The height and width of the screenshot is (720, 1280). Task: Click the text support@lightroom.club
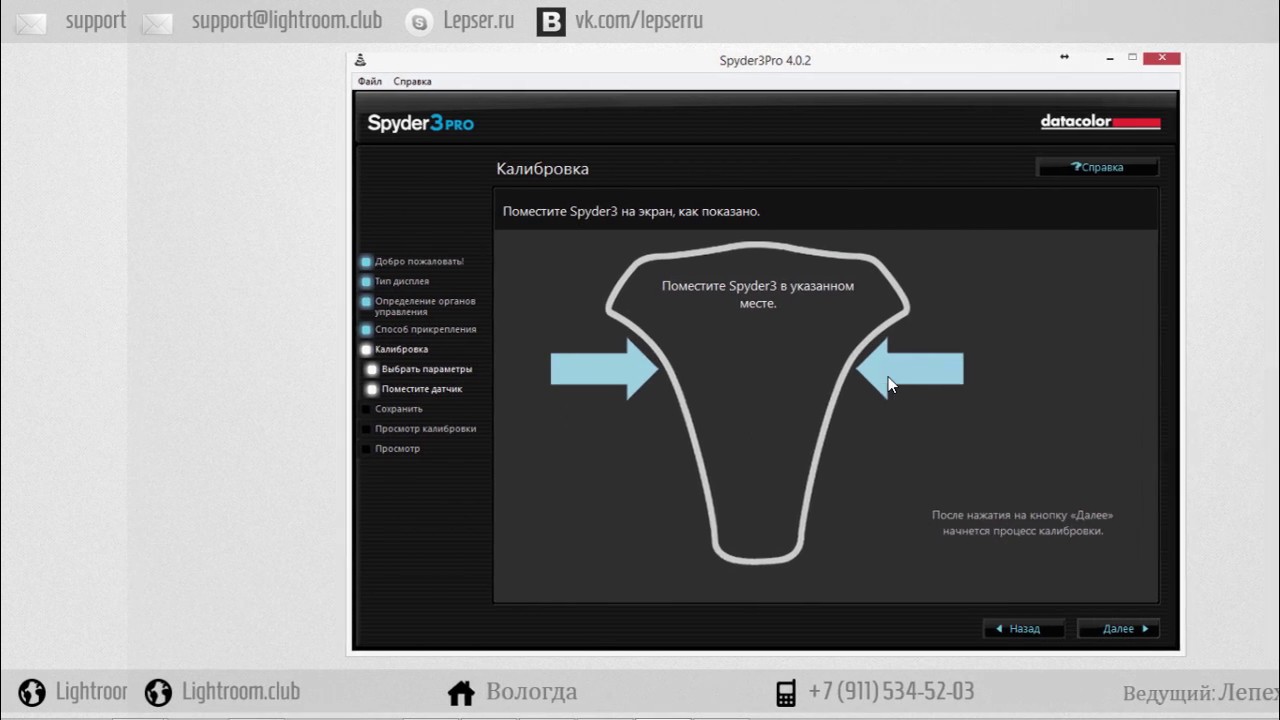click(x=287, y=21)
